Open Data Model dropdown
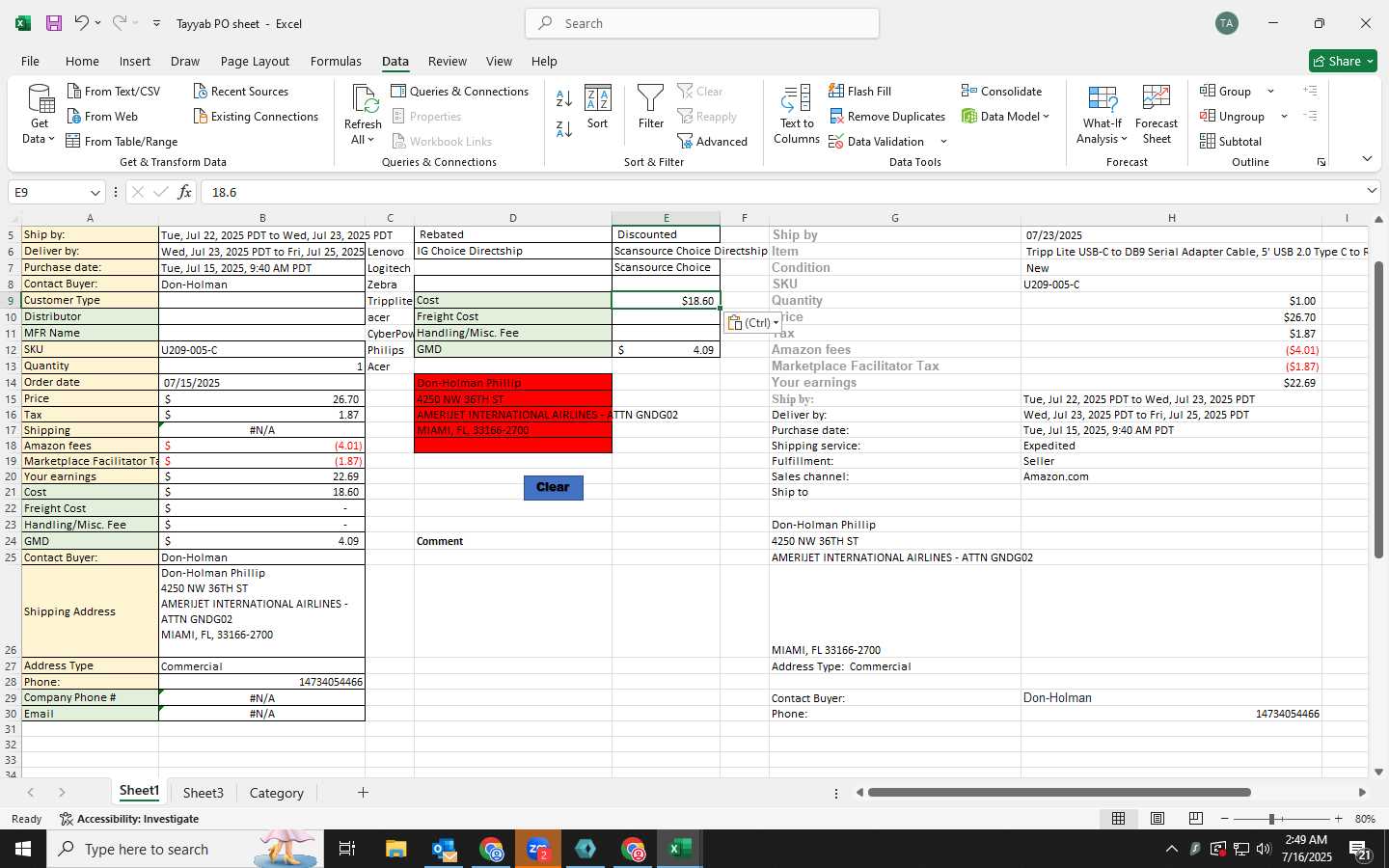This screenshot has width=1389, height=868. 1046,117
